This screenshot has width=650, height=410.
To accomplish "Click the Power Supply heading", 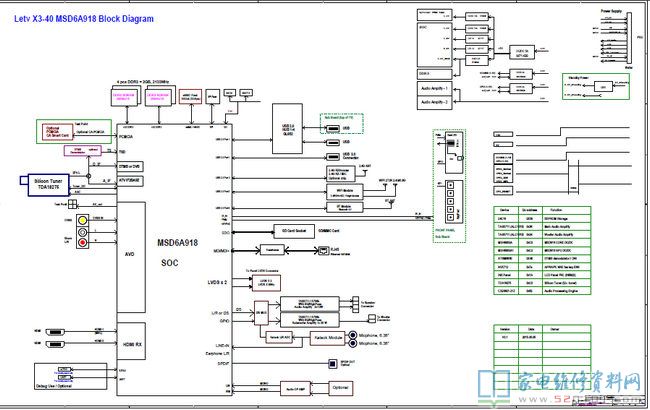I will [611, 11].
